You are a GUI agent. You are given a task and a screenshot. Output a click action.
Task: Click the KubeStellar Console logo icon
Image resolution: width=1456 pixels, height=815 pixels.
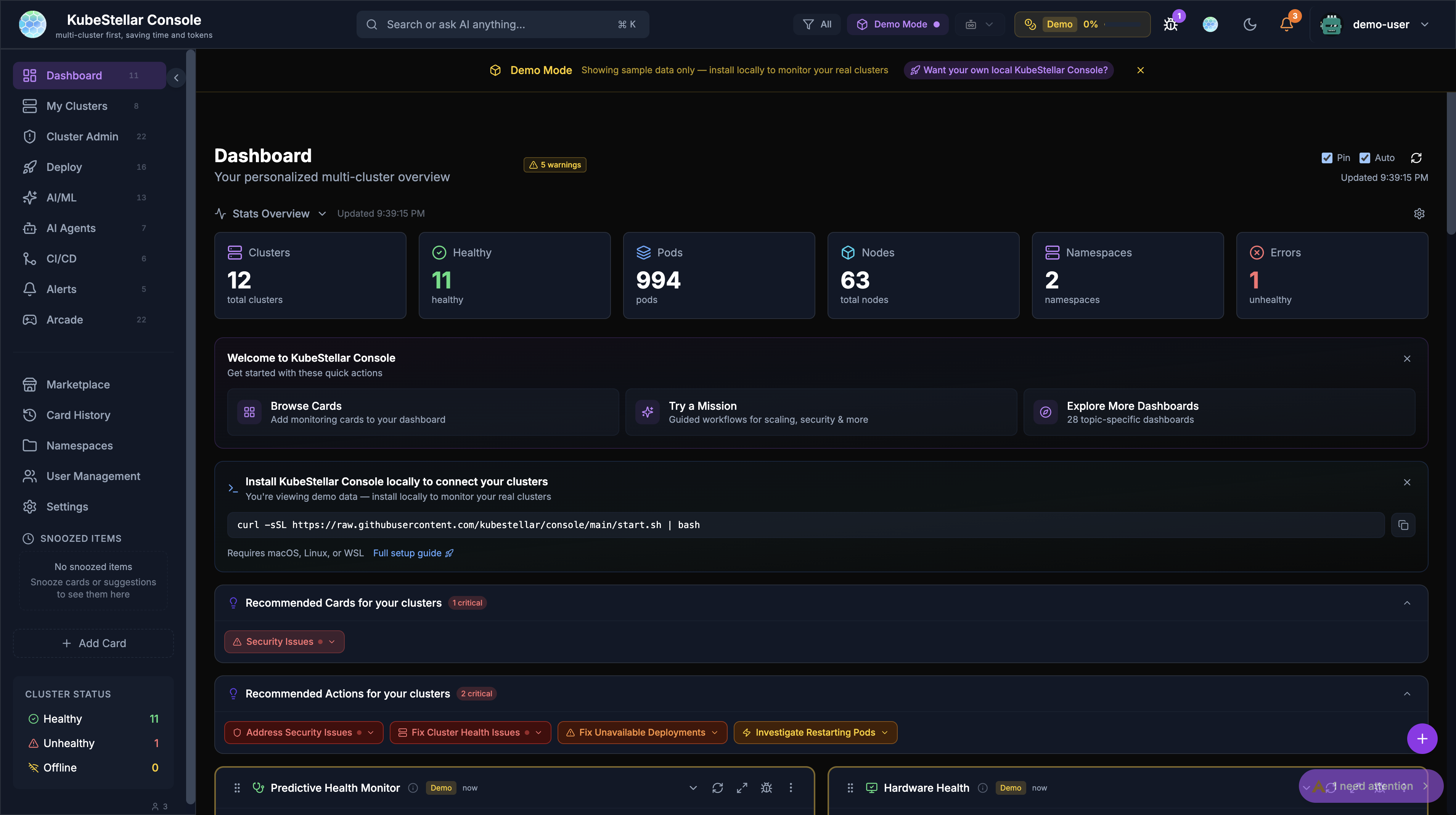click(x=33, y=24)
